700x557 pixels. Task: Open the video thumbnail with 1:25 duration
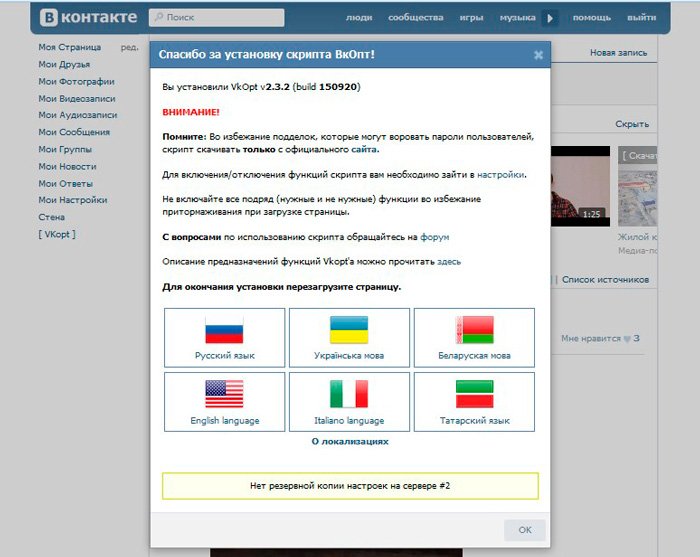pos(580,186)
